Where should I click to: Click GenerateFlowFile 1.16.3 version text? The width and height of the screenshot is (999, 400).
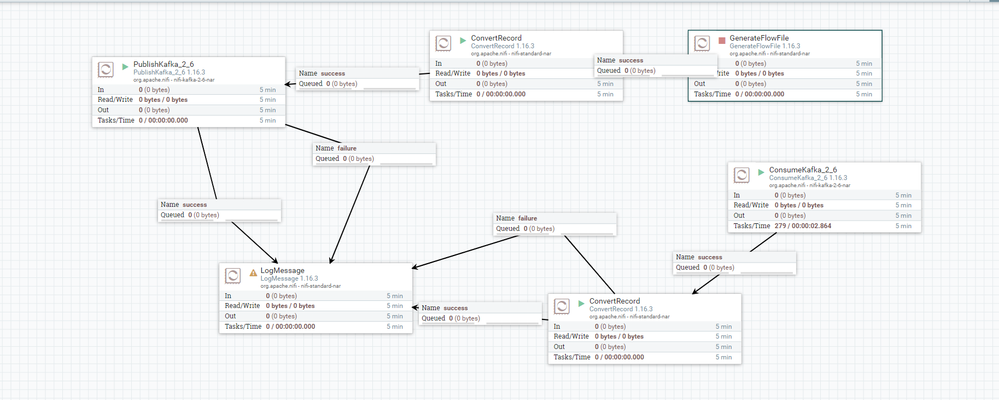point(765,46)
